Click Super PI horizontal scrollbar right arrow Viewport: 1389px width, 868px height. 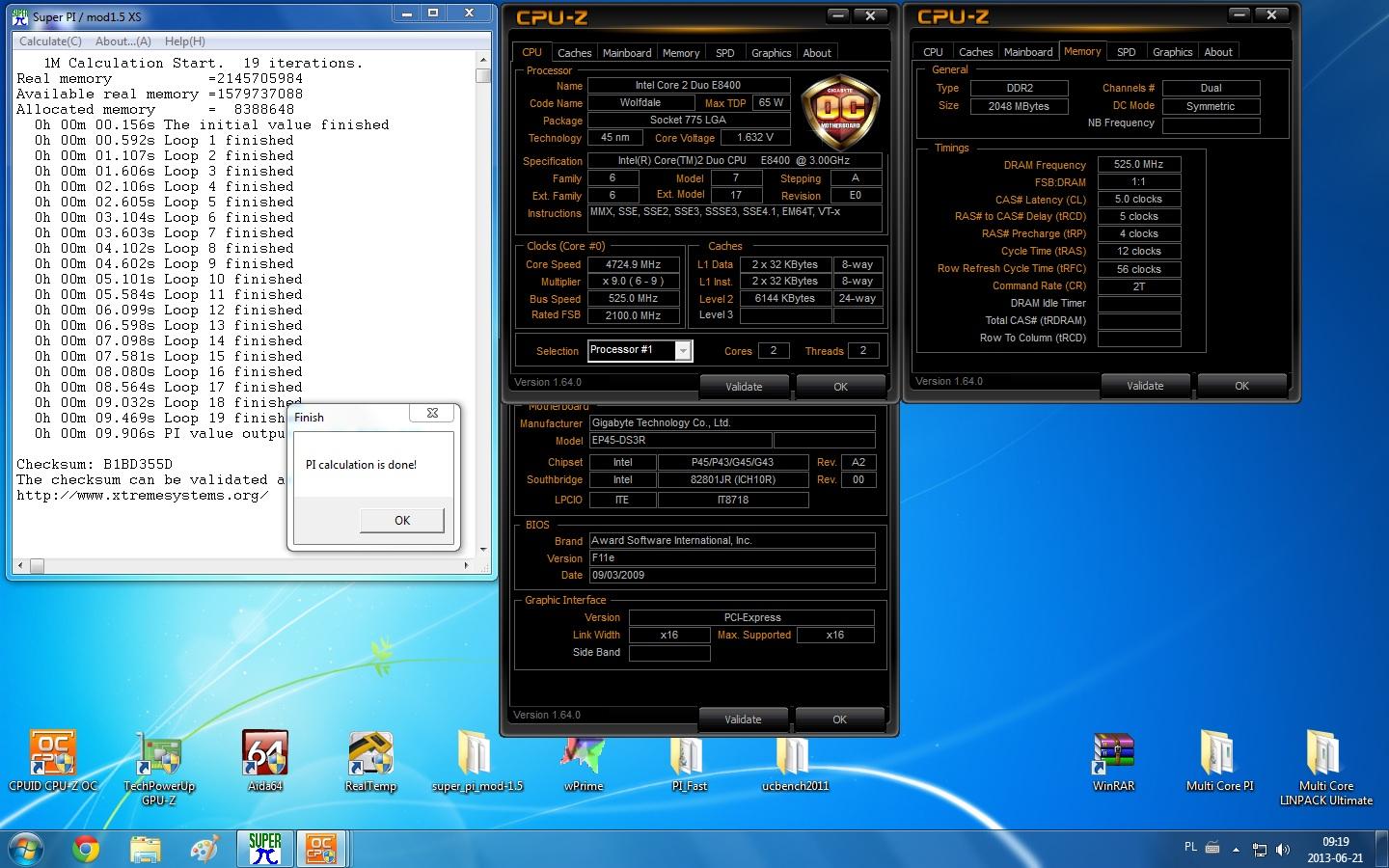pos(467,565)
